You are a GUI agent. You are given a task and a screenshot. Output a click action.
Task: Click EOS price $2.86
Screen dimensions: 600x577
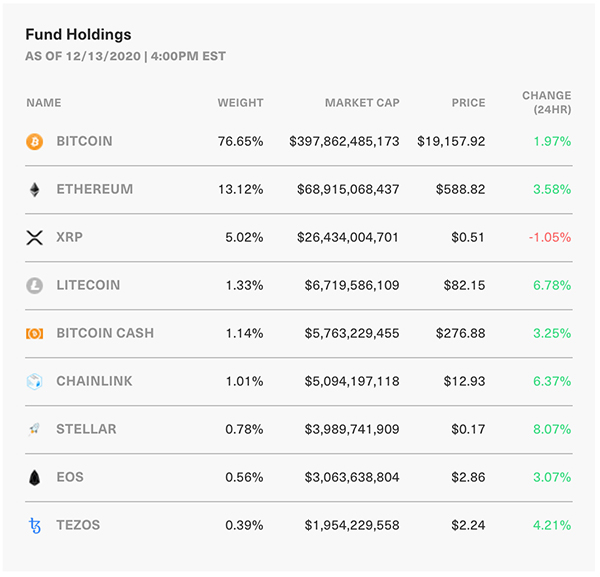click(468, 477)
